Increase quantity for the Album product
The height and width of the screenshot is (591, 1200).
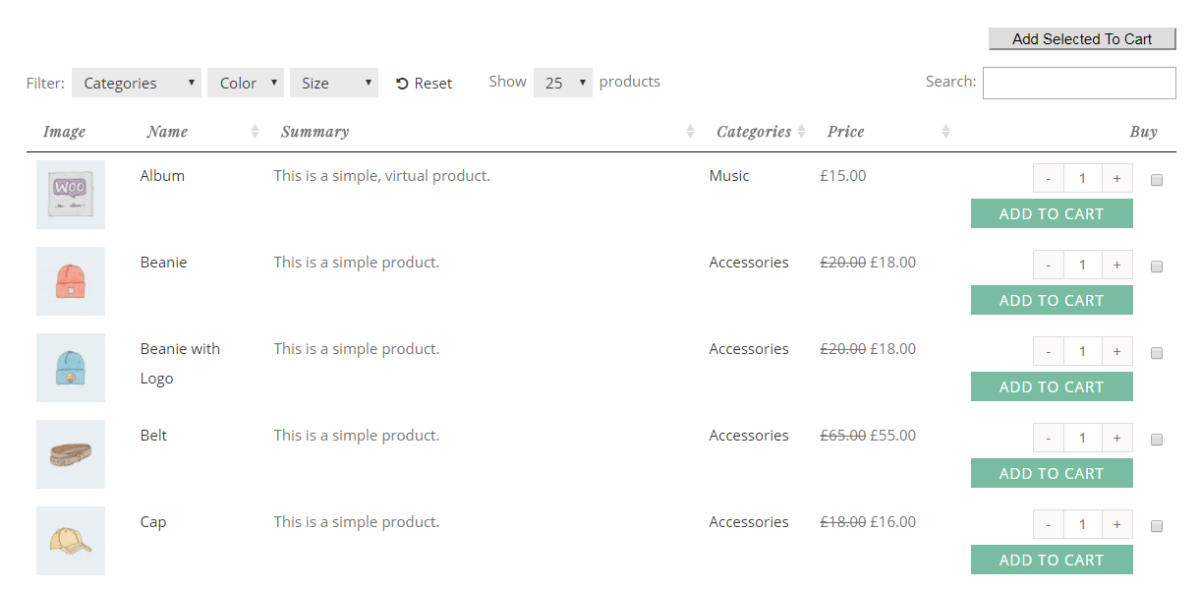click(x=1117, y=177)
